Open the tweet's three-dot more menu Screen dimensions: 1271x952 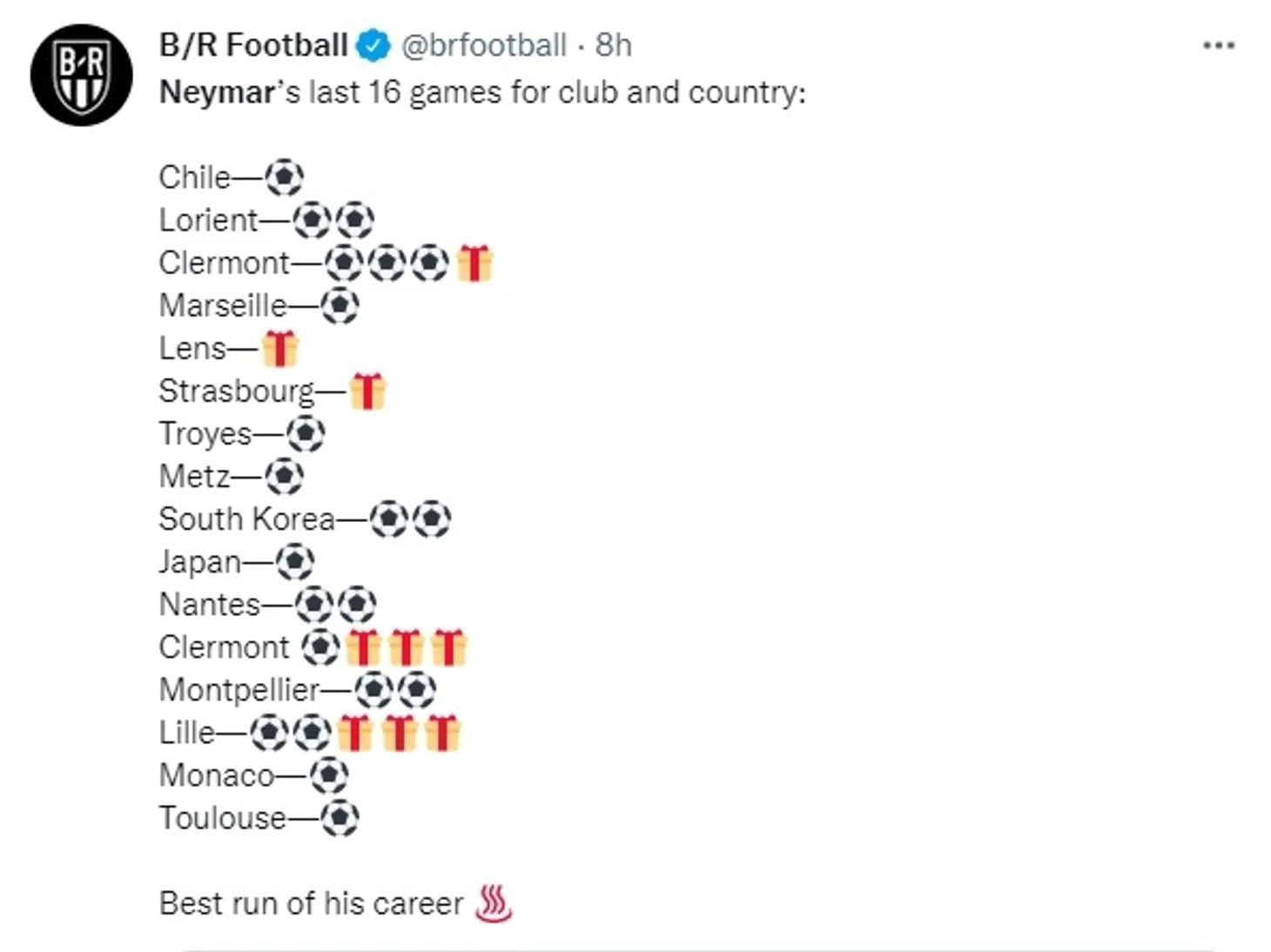1218,45
